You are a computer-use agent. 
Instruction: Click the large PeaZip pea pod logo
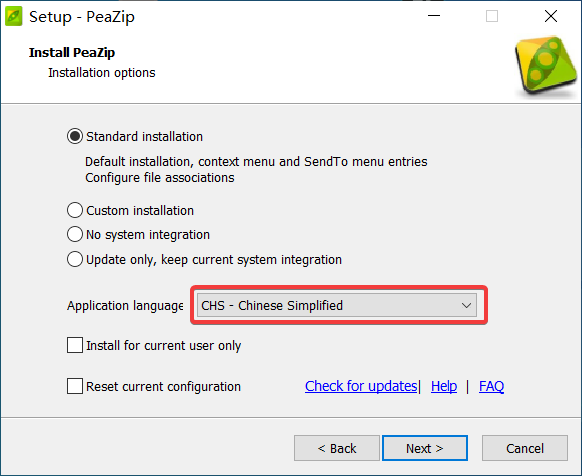coord(546,66)
